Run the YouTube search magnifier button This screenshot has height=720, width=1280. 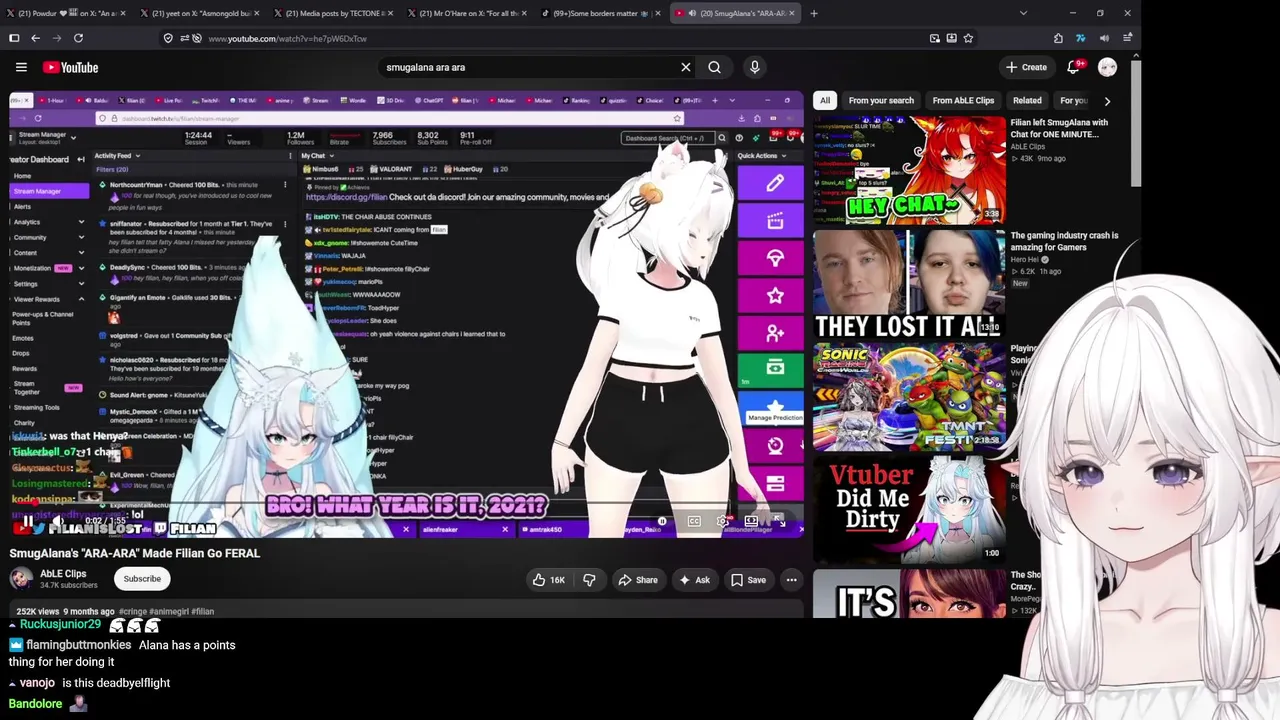(x=714, y=67)
